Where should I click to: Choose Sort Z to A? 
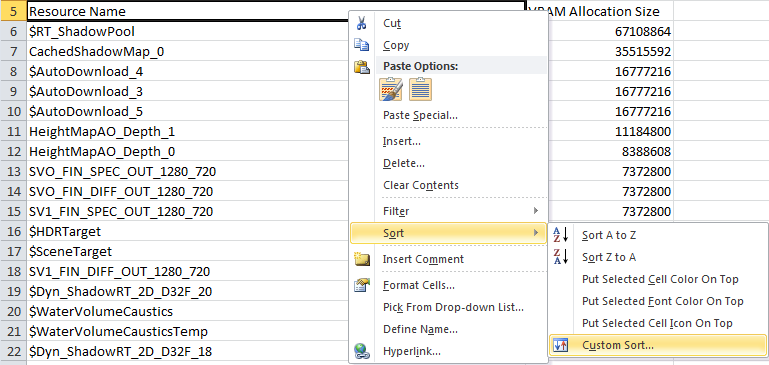(658, 257)
